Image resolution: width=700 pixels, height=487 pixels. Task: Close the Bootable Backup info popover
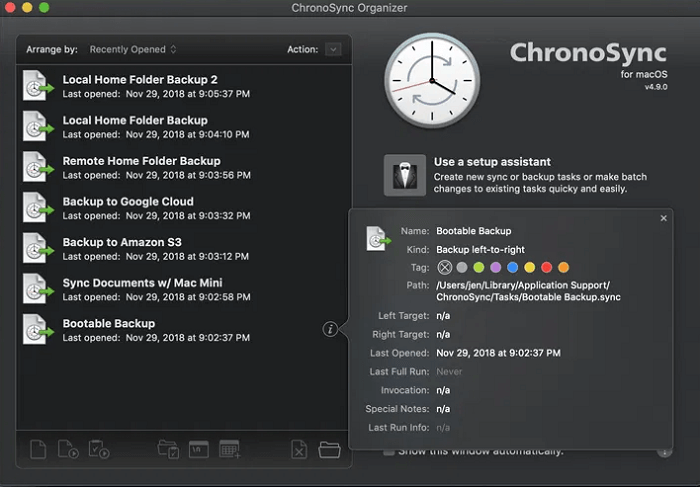(x=663, y=218)
